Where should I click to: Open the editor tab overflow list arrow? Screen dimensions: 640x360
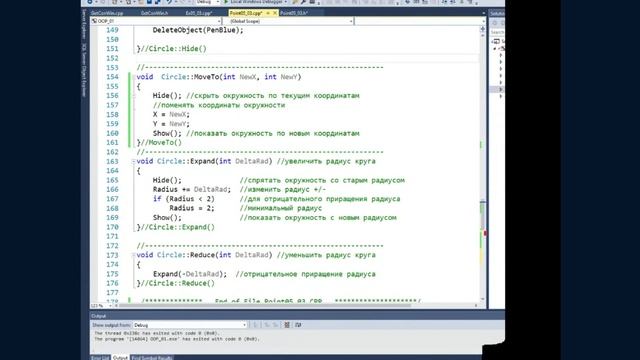tap(484, 13)
